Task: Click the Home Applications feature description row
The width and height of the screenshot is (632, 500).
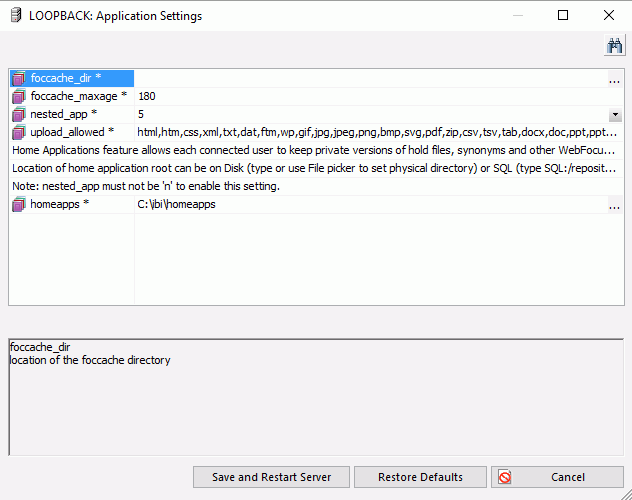Action: [x=316, y=150]
